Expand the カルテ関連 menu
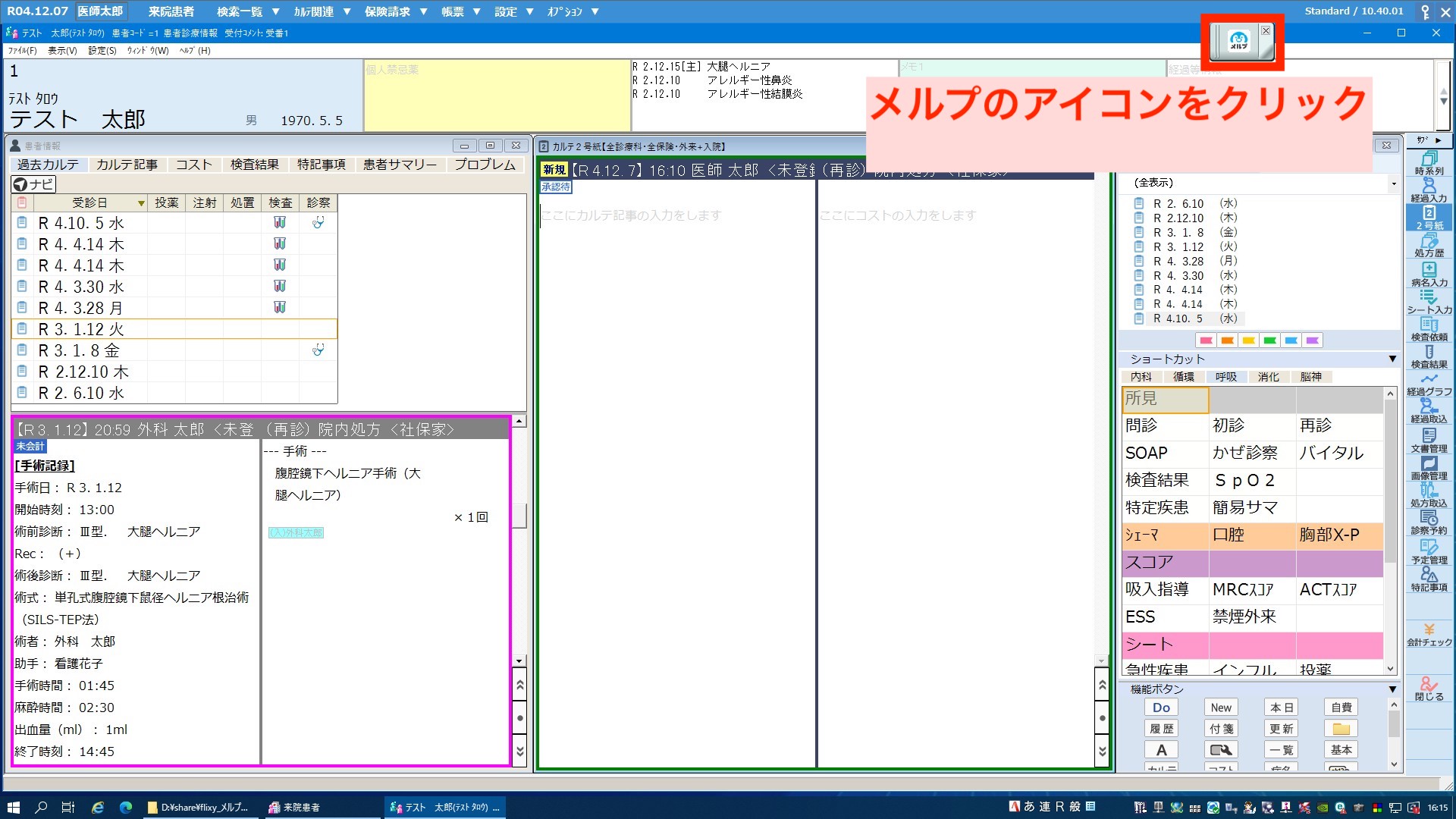This screenshot has height=819, width=1456. [x=322, y=11]
